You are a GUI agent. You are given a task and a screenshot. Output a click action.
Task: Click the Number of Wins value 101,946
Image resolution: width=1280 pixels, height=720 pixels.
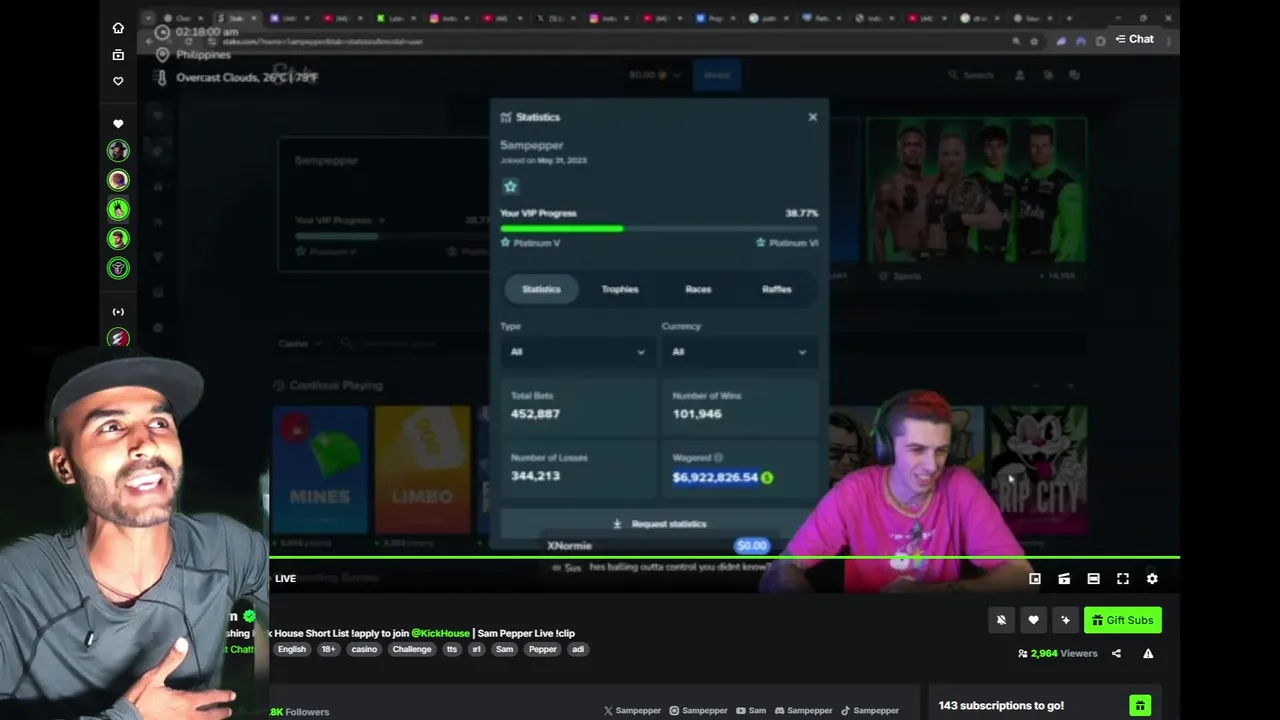pyautogui.click(x=697, y=414)
